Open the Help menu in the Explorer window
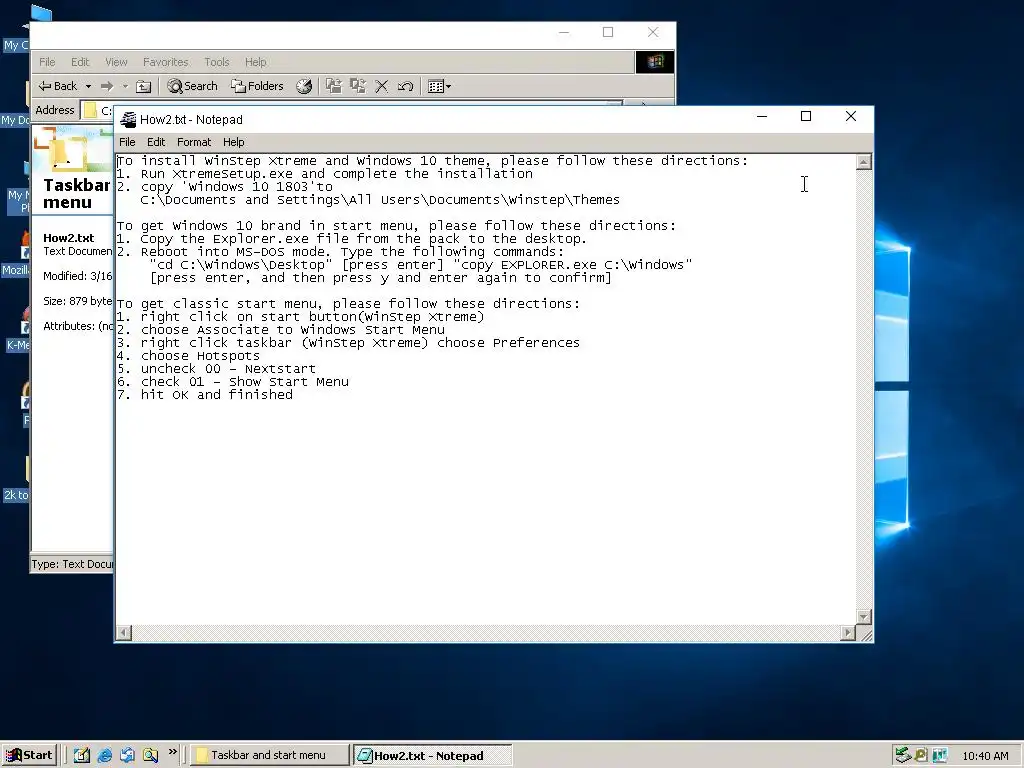Viewport: 1024px width, 768px height. tap(255, 62)
